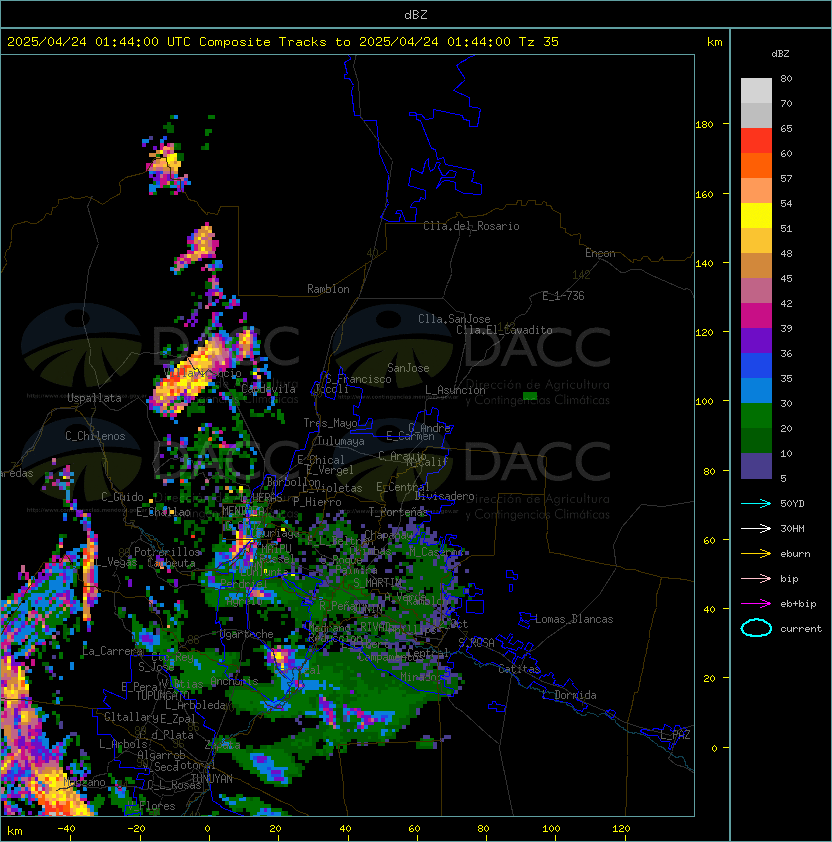Click the red 65 dBZ legend swatch
Screen dimensions: 832x842
point(756,141)
